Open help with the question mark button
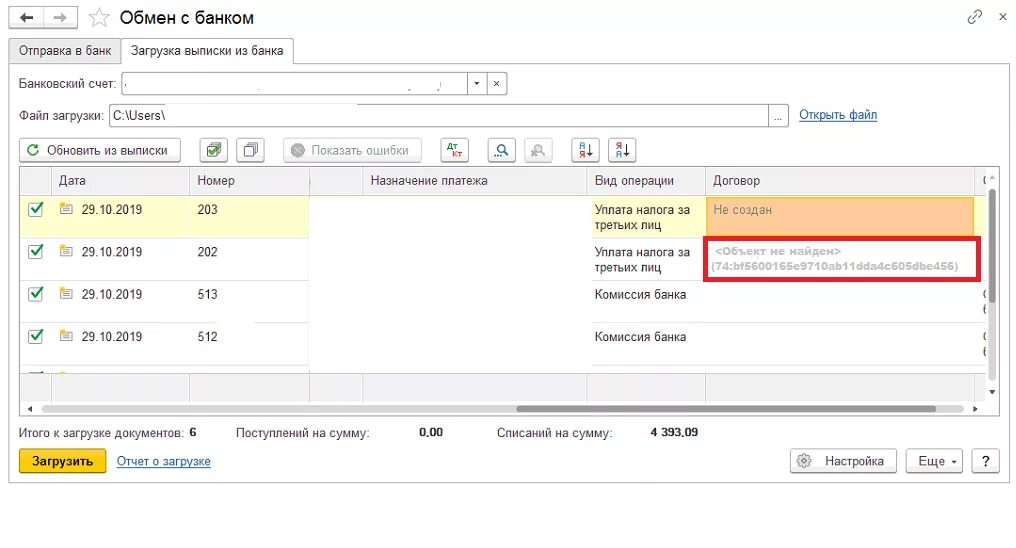Viewport: 1016px width, 548px height. [986, 461]
